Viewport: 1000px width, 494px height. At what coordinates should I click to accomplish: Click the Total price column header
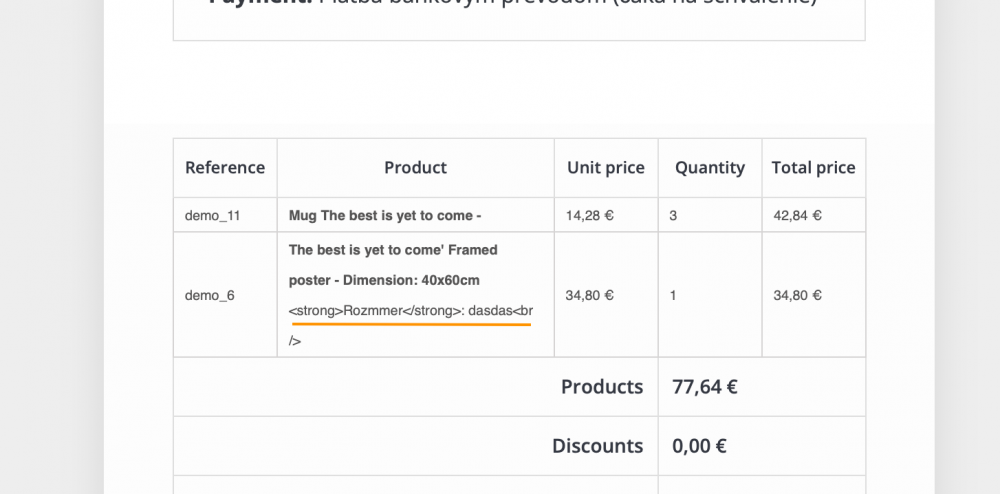point(813,168)
